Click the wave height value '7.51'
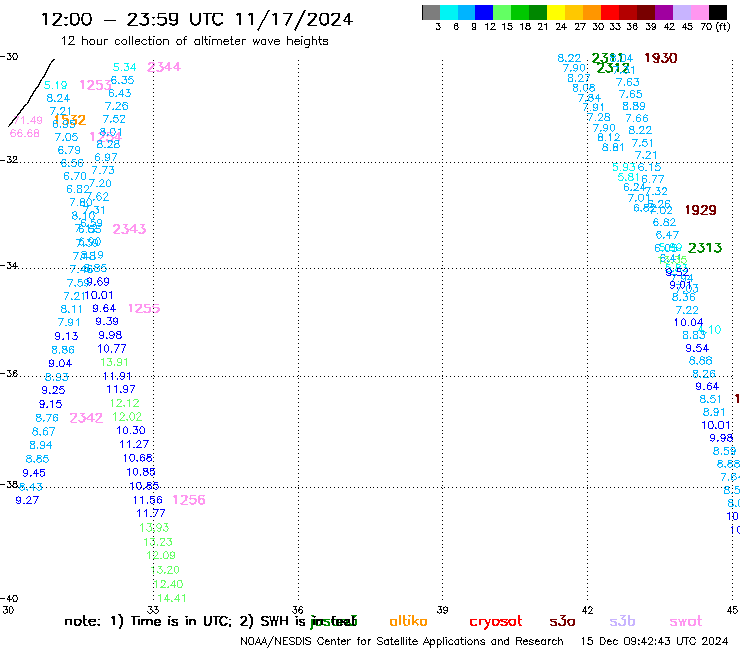This screenshot has width=740, height=650. 643,143
